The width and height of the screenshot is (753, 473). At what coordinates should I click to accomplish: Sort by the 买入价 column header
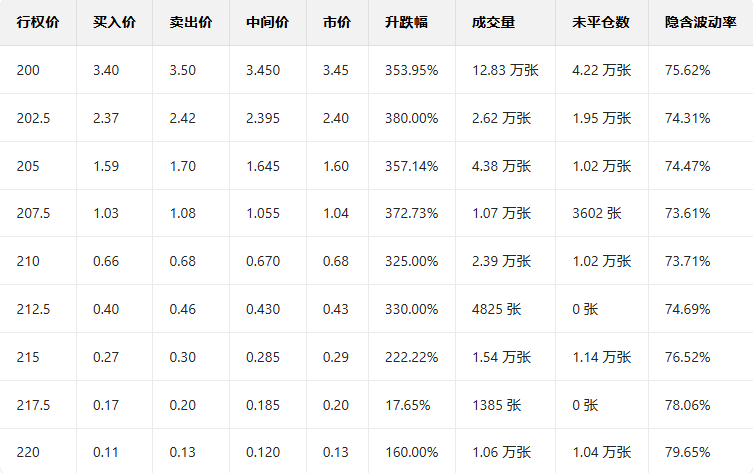[x=113, y=22]
